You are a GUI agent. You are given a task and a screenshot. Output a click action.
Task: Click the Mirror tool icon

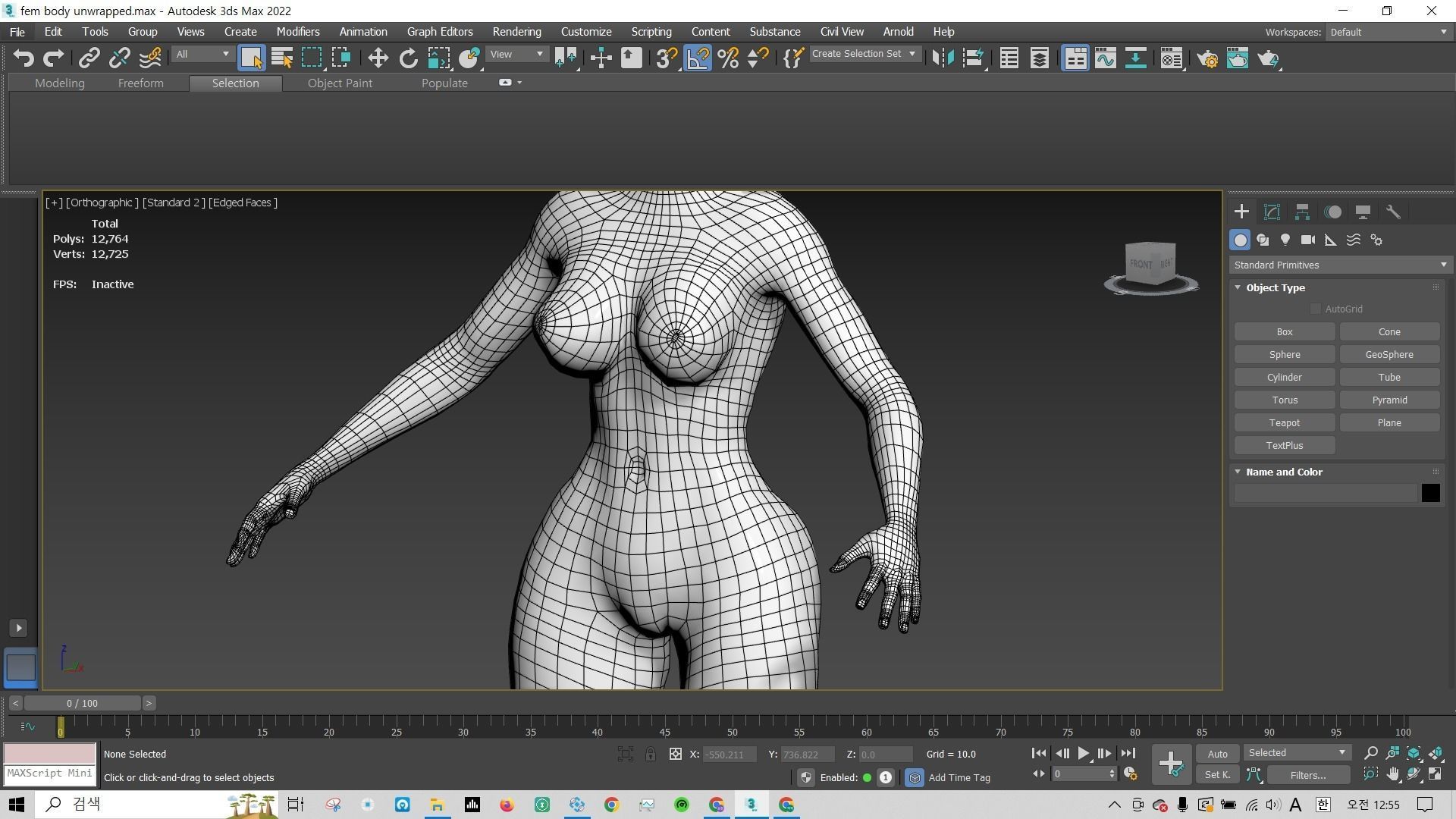click(x=943, y=58)
